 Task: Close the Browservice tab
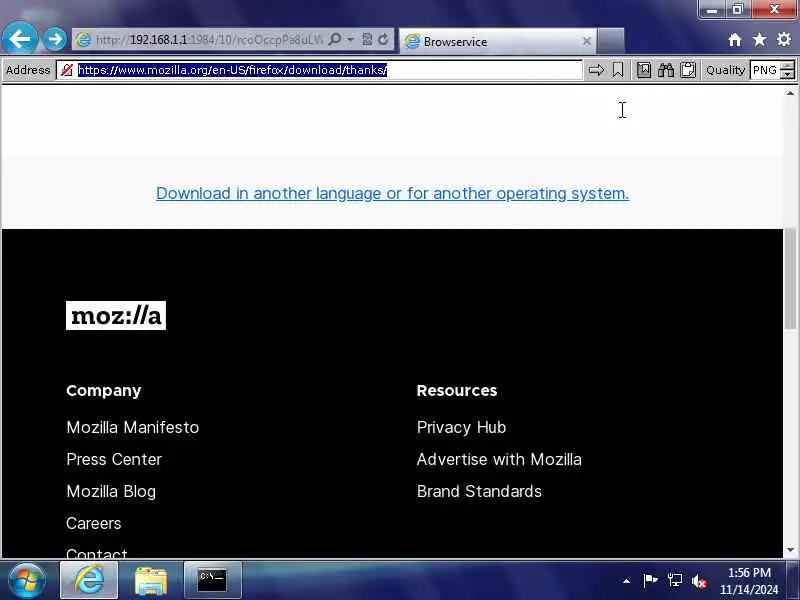(587, 41)
